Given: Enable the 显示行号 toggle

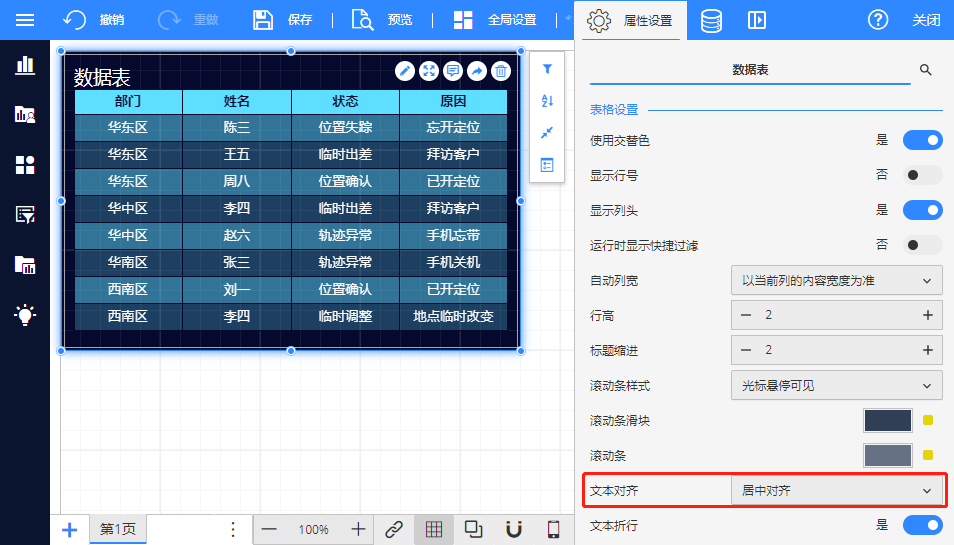Looking at the screenshot, I should click(x=922, y=175).
